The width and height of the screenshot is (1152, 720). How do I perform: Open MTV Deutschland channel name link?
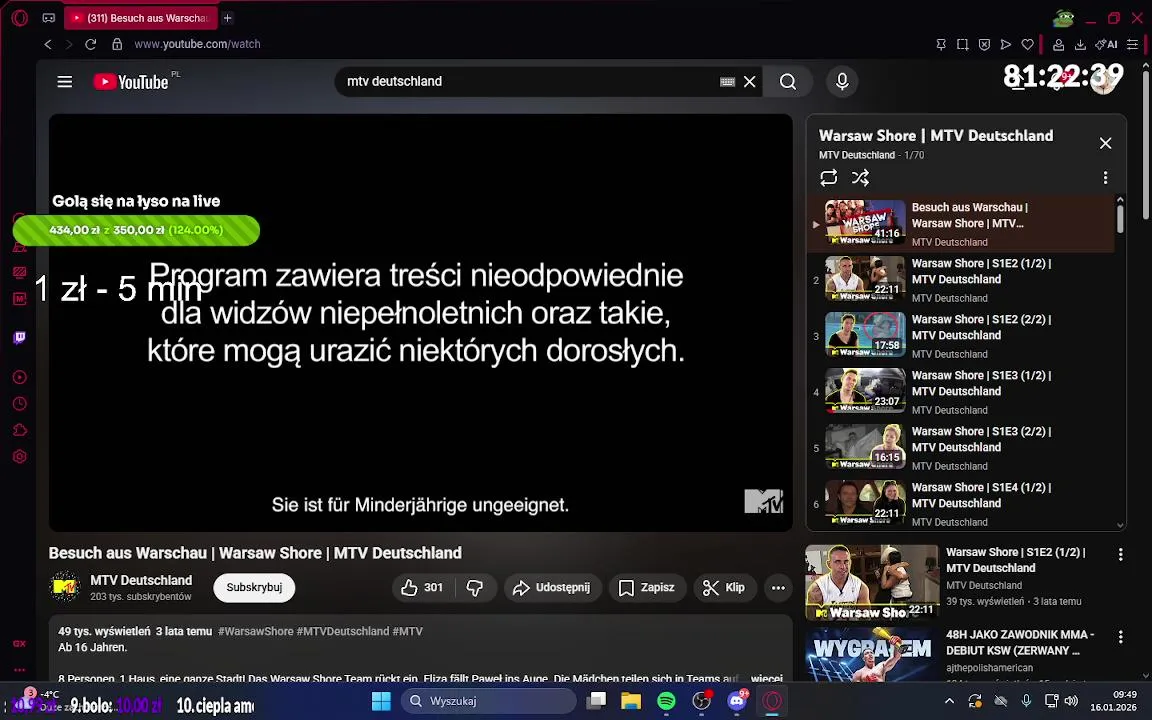click(x=141, y=580)
